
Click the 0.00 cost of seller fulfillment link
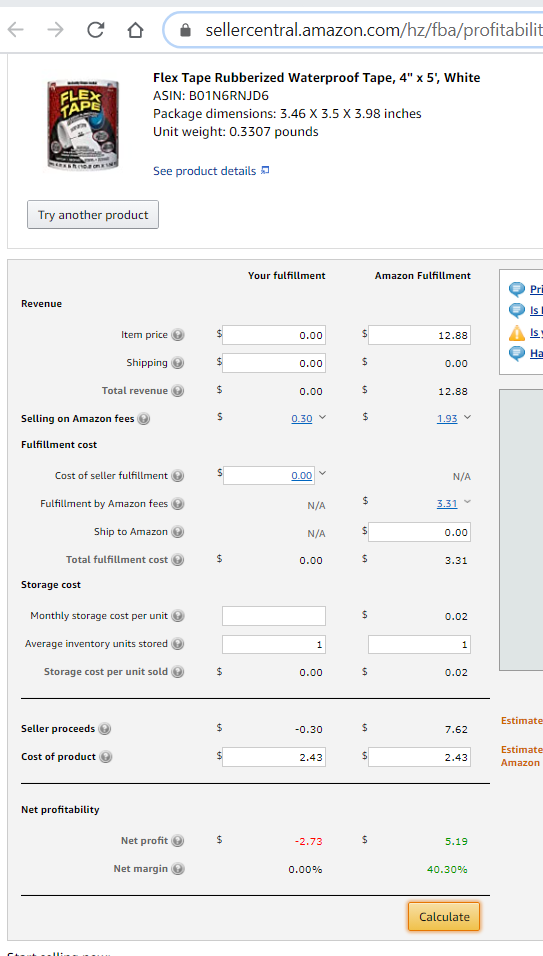302,476
